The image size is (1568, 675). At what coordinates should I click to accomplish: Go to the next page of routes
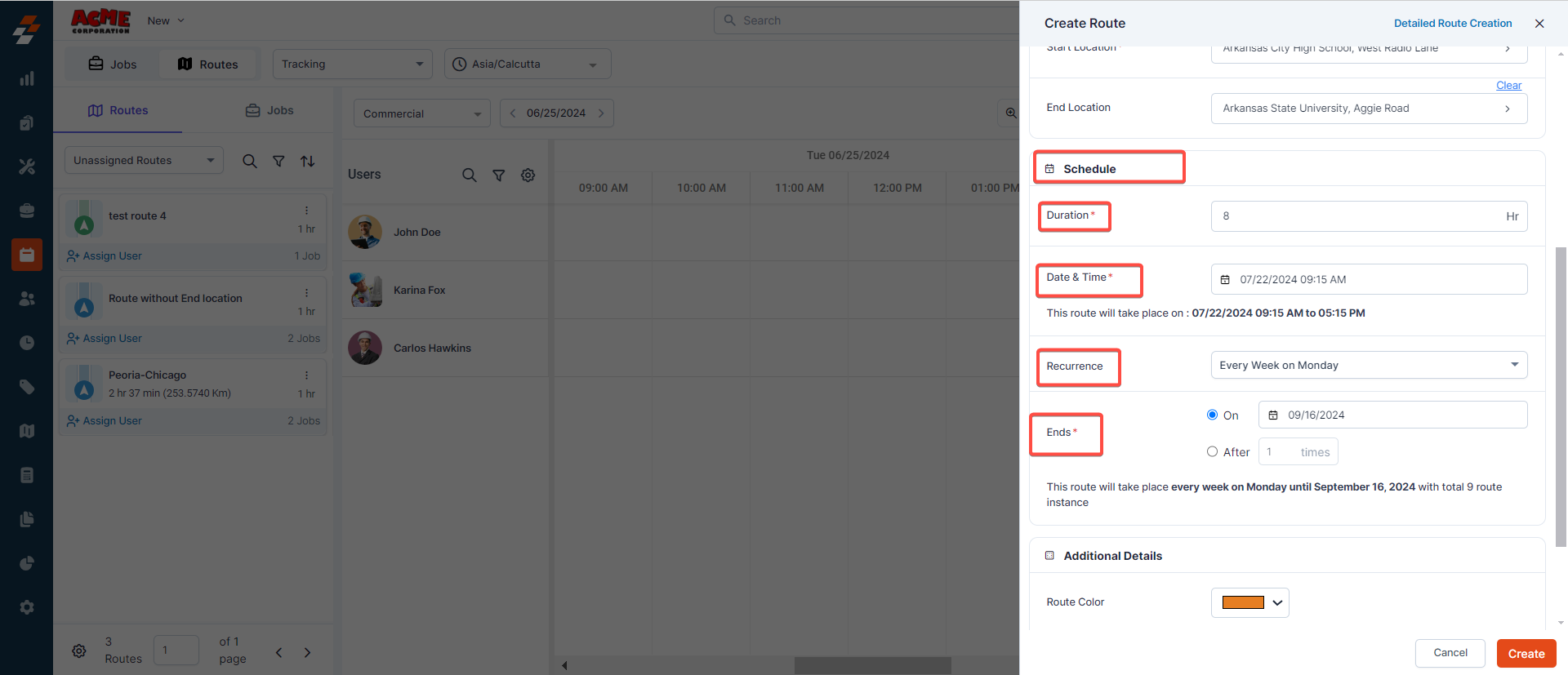[x=307, y=652]
